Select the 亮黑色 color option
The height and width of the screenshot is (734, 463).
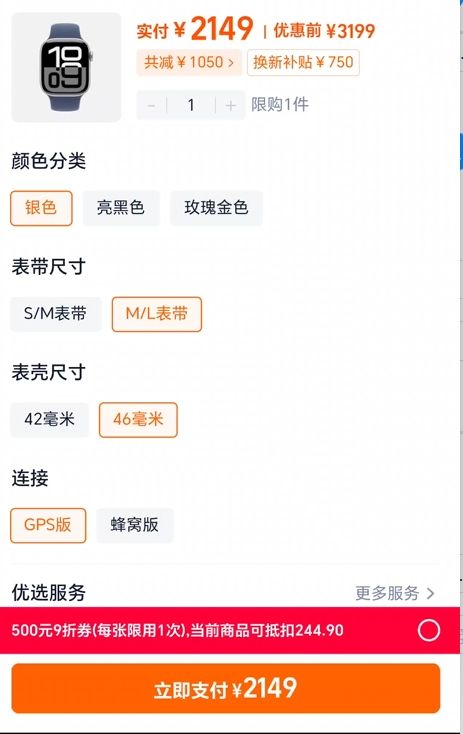pyautogui.click(x=121, y=208)
